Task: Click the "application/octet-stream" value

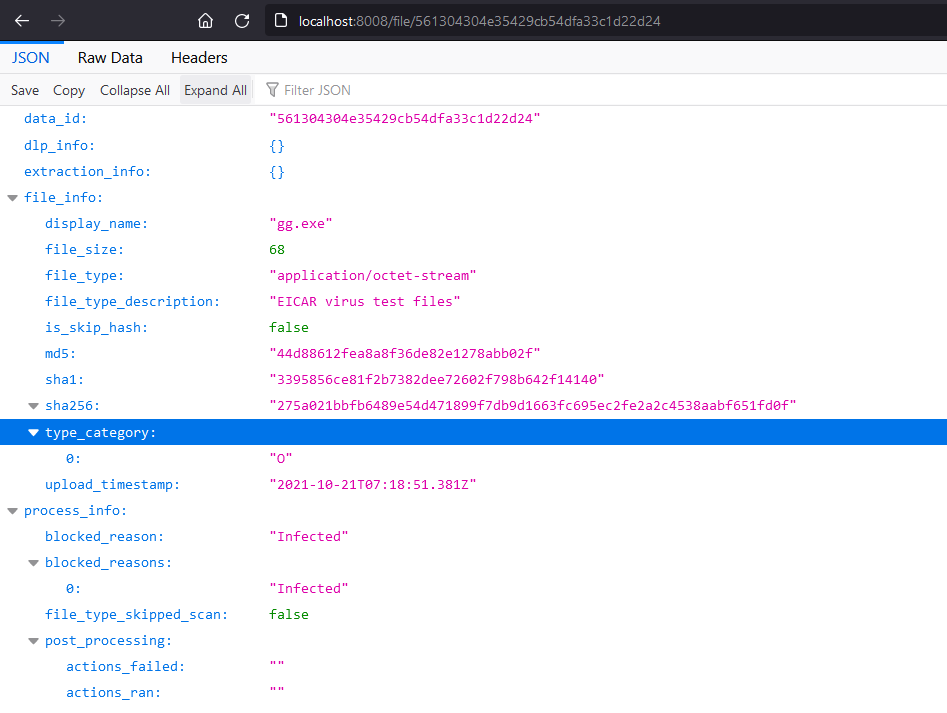Action: (x=373, y=276)
